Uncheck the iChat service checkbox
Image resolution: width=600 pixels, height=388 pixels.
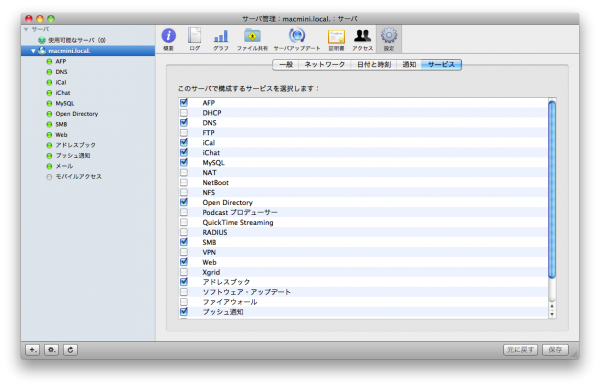tap(184, 152)
